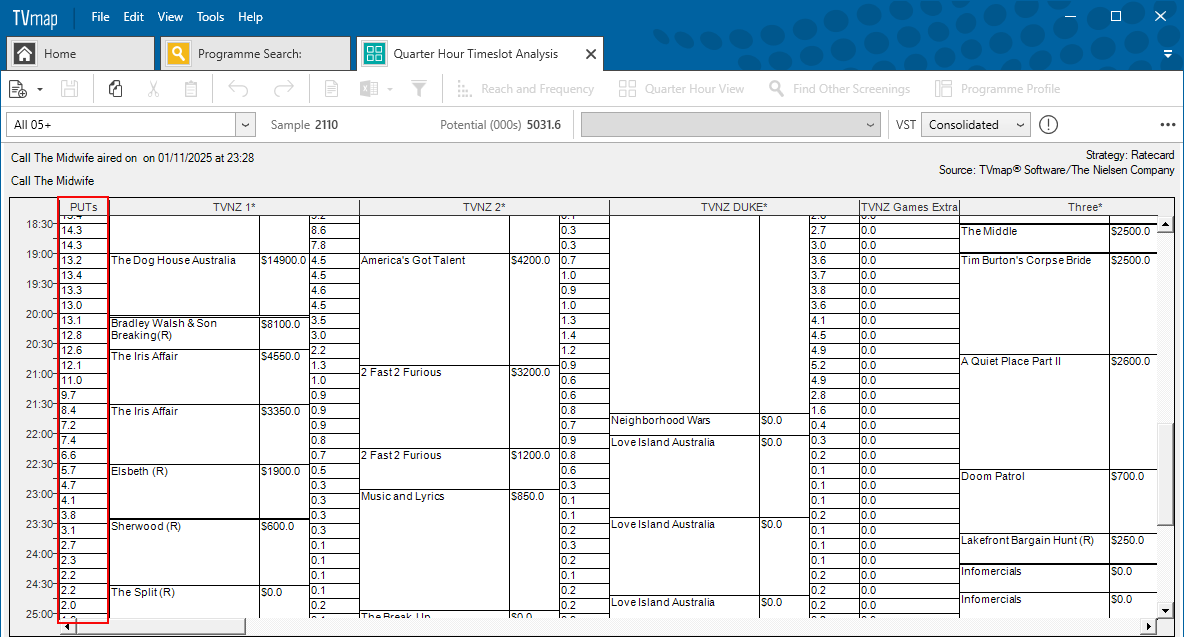1184x637 pixels.
Task: Open the Programme Profile view
Action: (997, 89)
